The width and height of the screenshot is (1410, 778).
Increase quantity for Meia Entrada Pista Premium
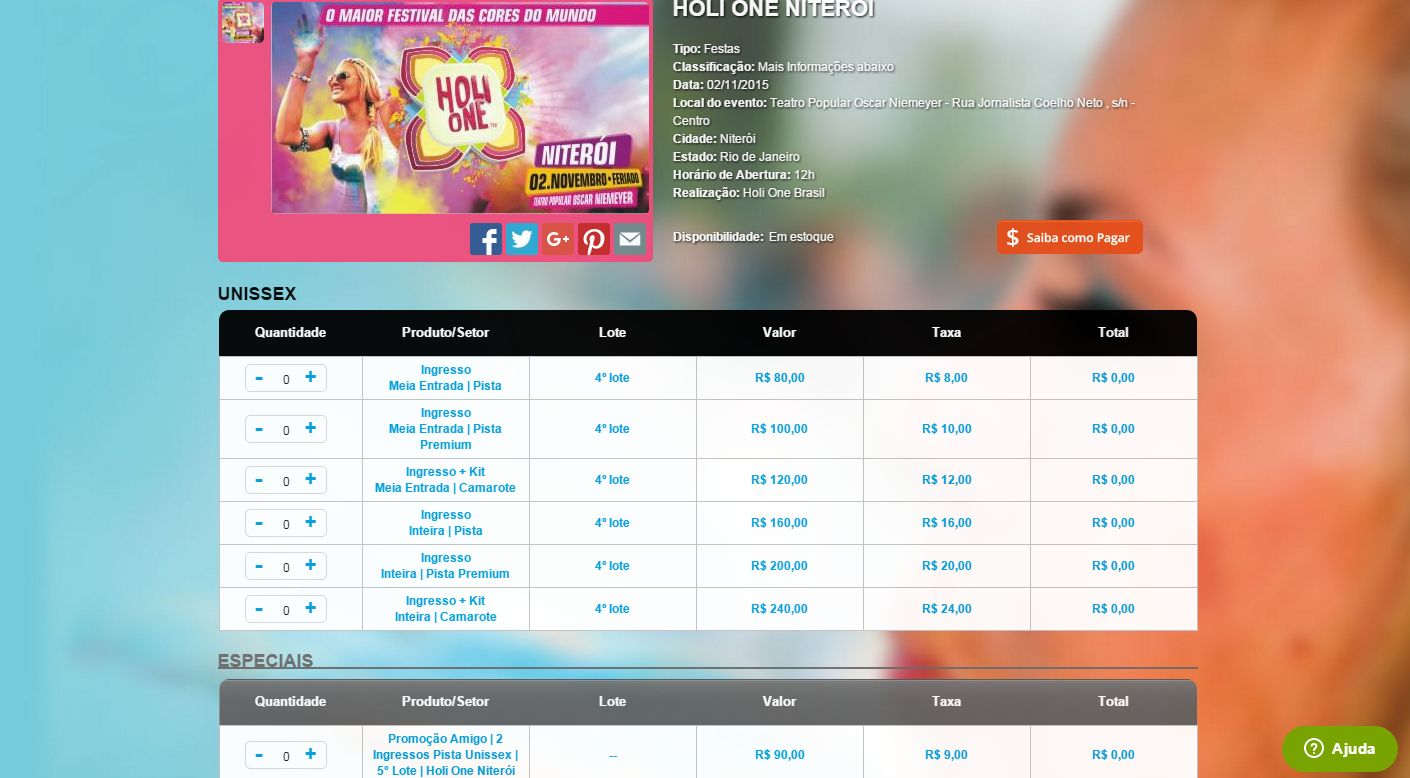[x=310, y=428]
